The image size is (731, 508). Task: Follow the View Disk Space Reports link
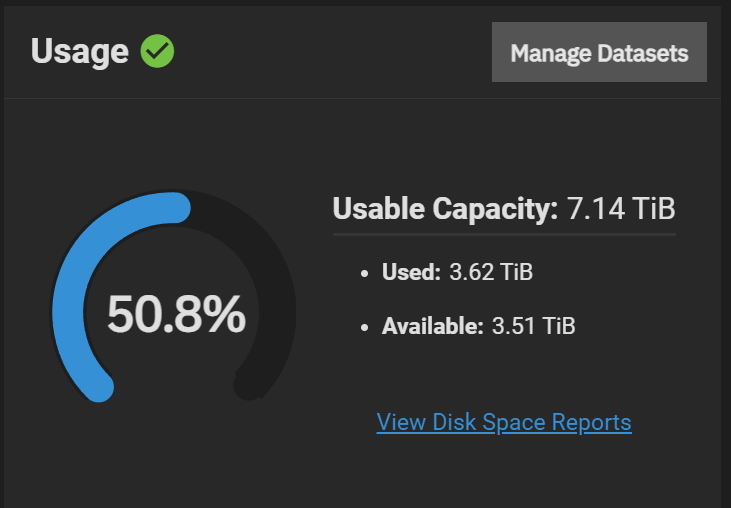point(504,422)
